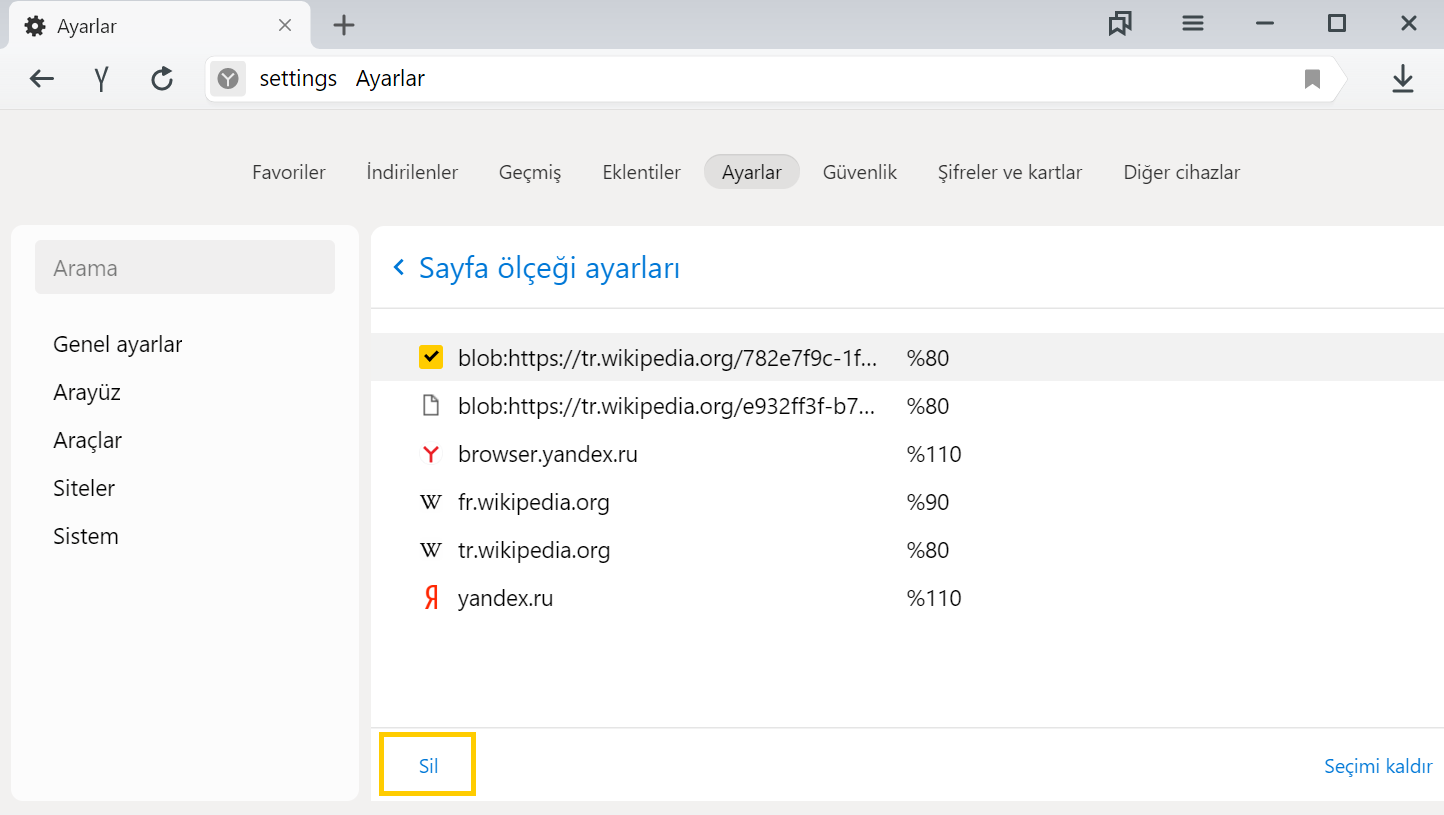Image resolution: width=1444 pixels, height=815 pixels.
Task: Click %90 zoom value for fr.wikipedia.org
Action: pyautogui.click(x=928, y=502)
